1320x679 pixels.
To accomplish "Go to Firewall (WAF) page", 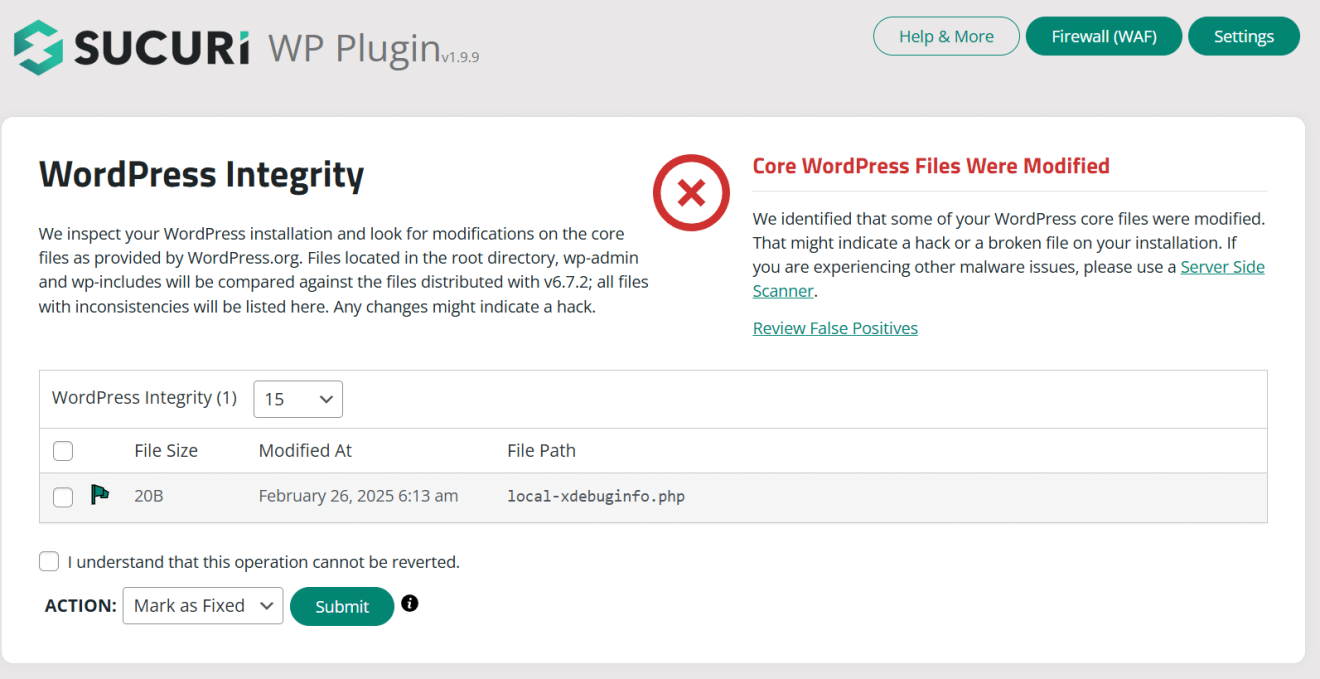I will point(1104,36).
